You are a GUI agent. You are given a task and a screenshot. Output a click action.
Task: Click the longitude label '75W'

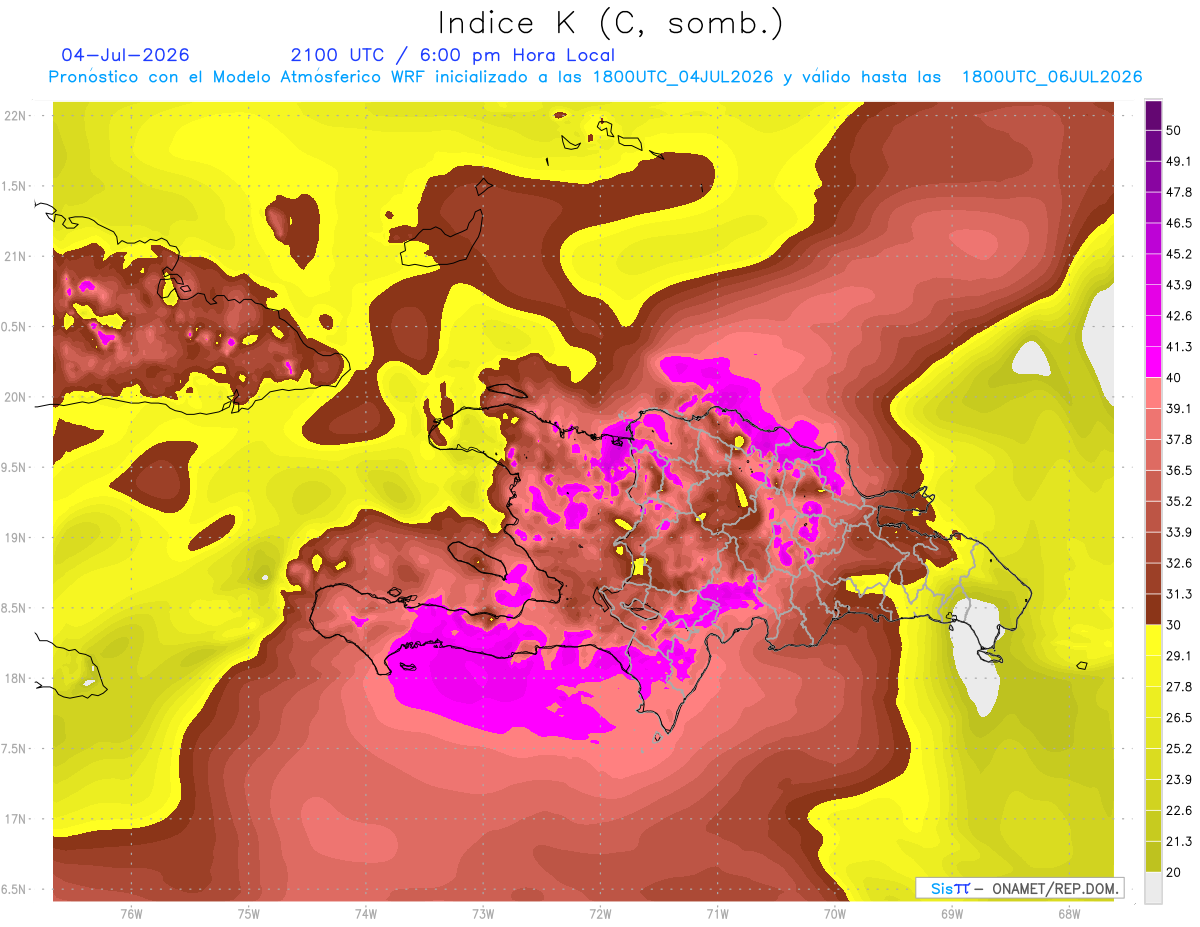[249, 914]
